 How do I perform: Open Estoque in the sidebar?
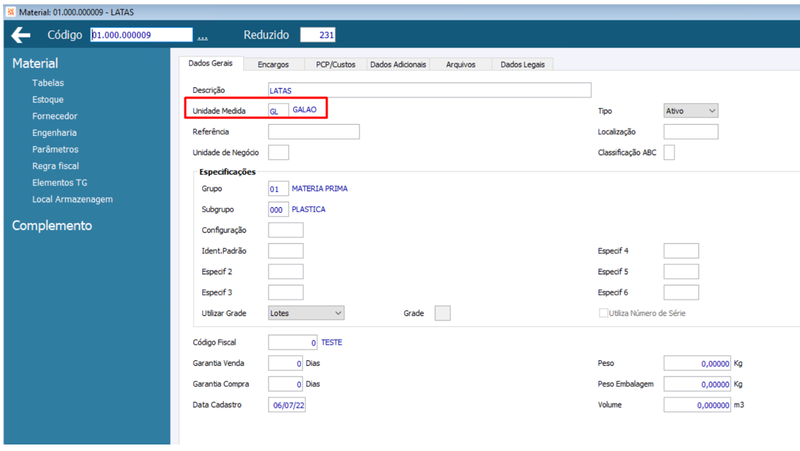point(48,99)
